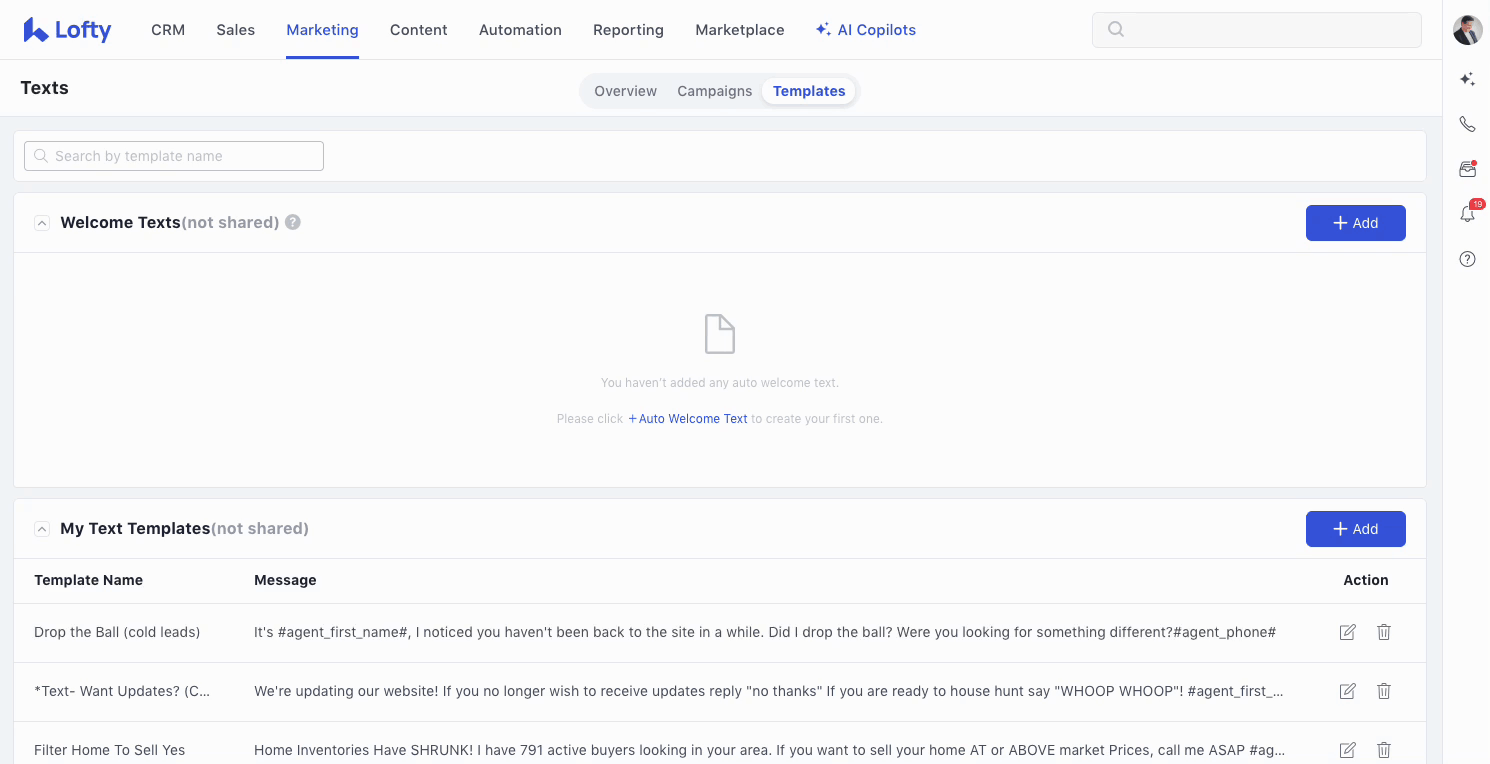Delete the Drop the Ball template

coord(1384,632)
